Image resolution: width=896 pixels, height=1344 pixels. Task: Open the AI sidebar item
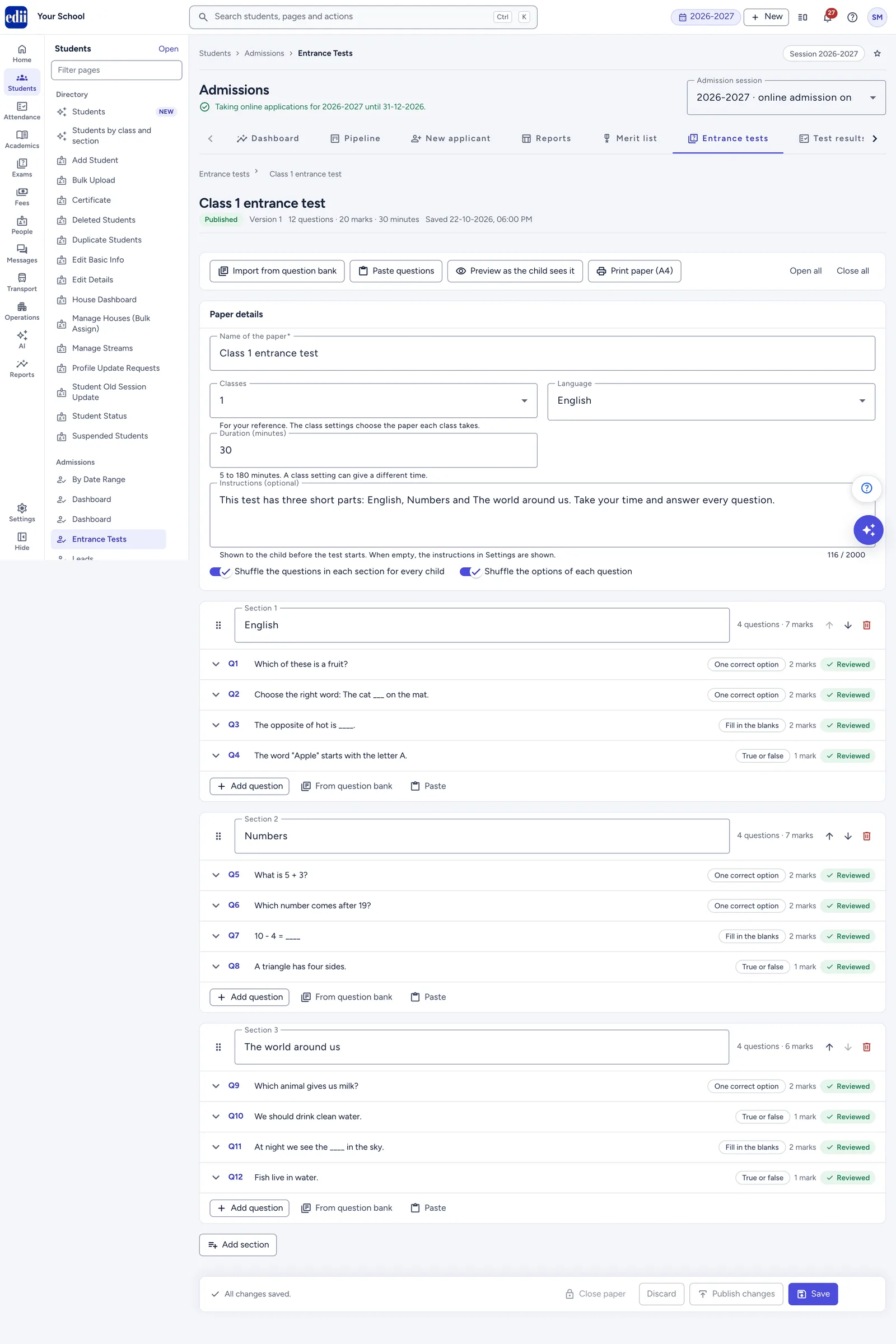pos(22,339)
